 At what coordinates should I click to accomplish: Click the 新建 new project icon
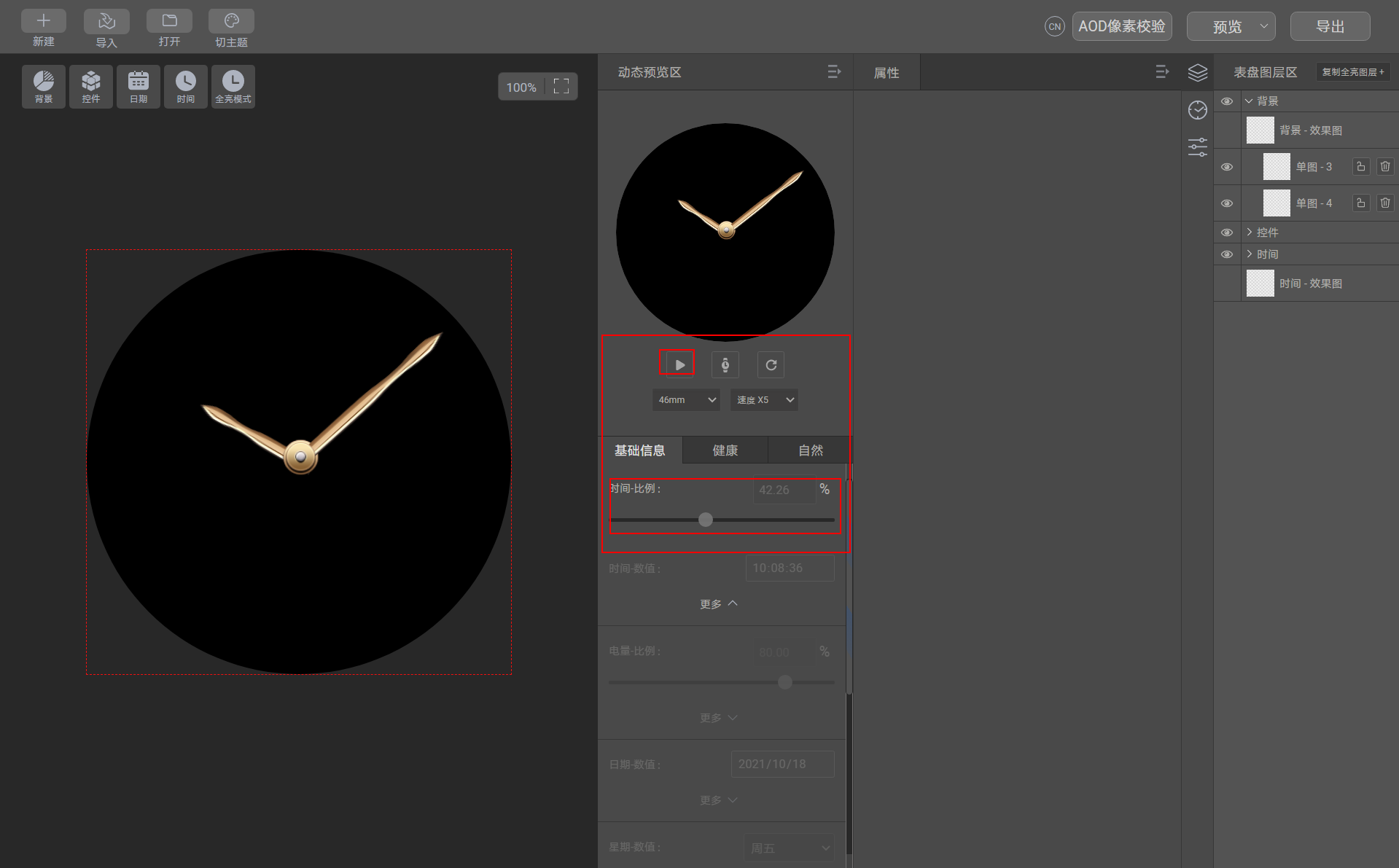(x=44, y=21)
